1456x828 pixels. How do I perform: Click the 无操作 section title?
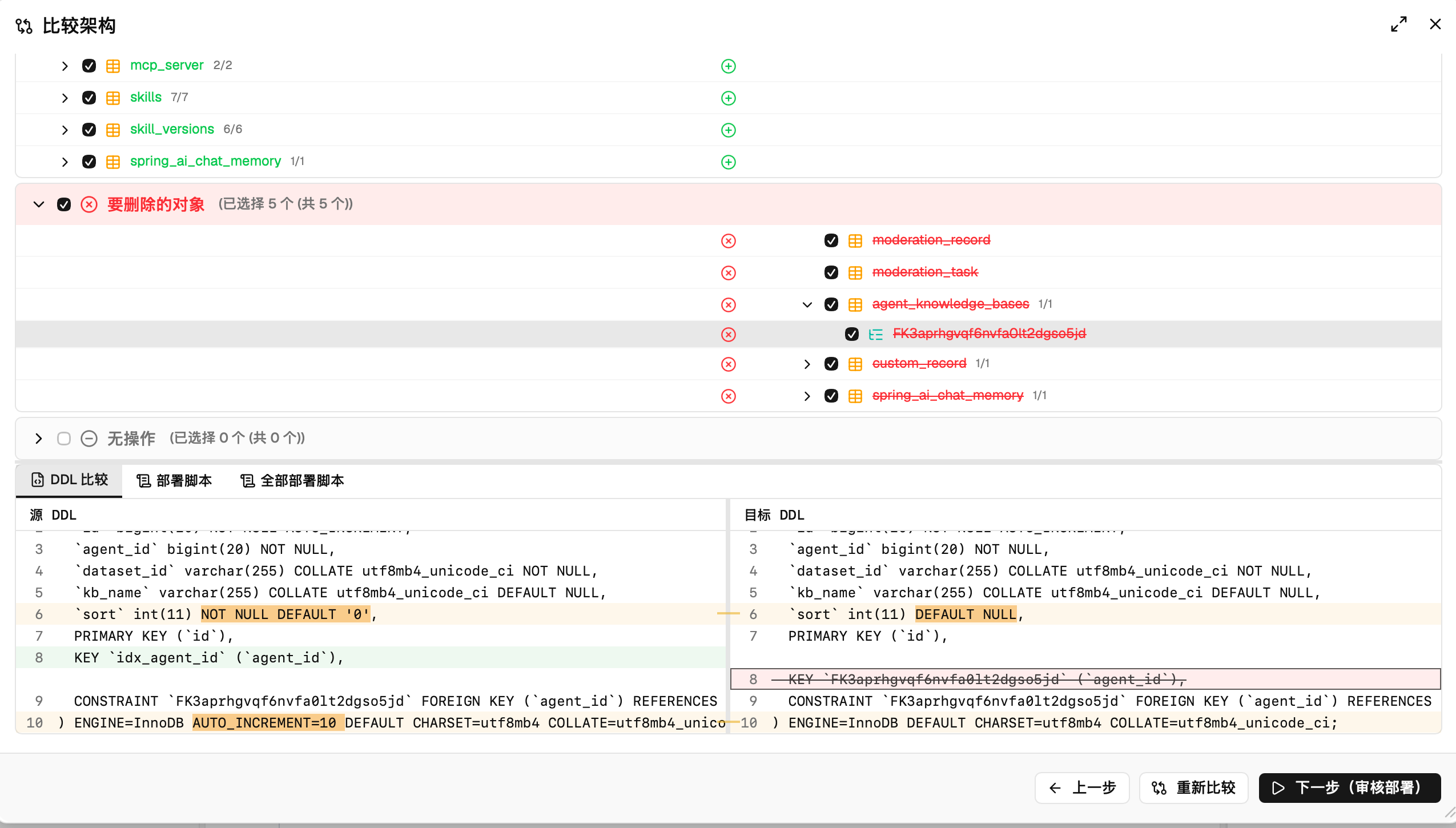(x=131, y=439)
